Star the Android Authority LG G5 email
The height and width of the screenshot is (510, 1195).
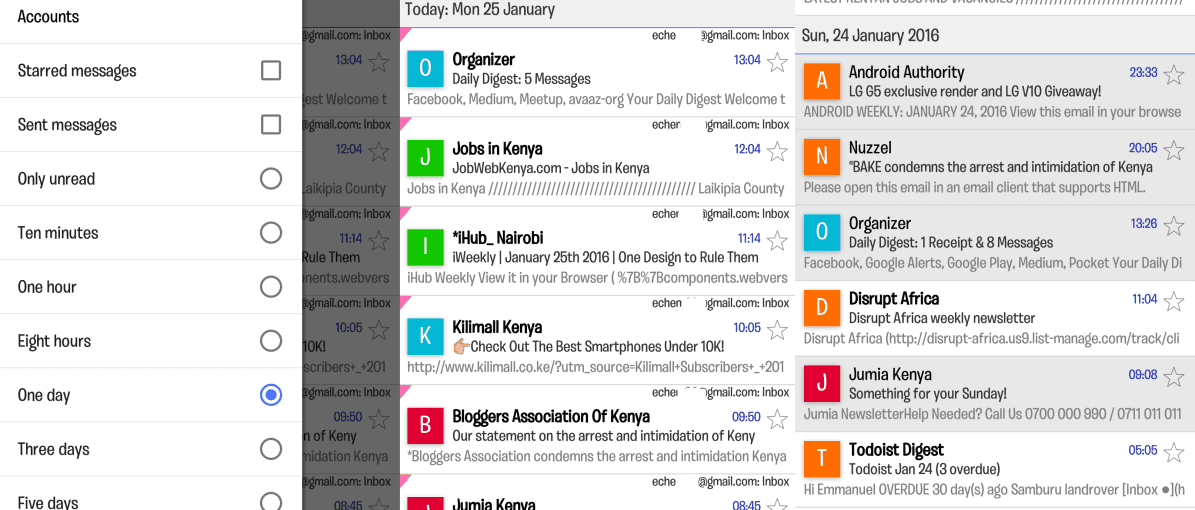coord(1174,74)
